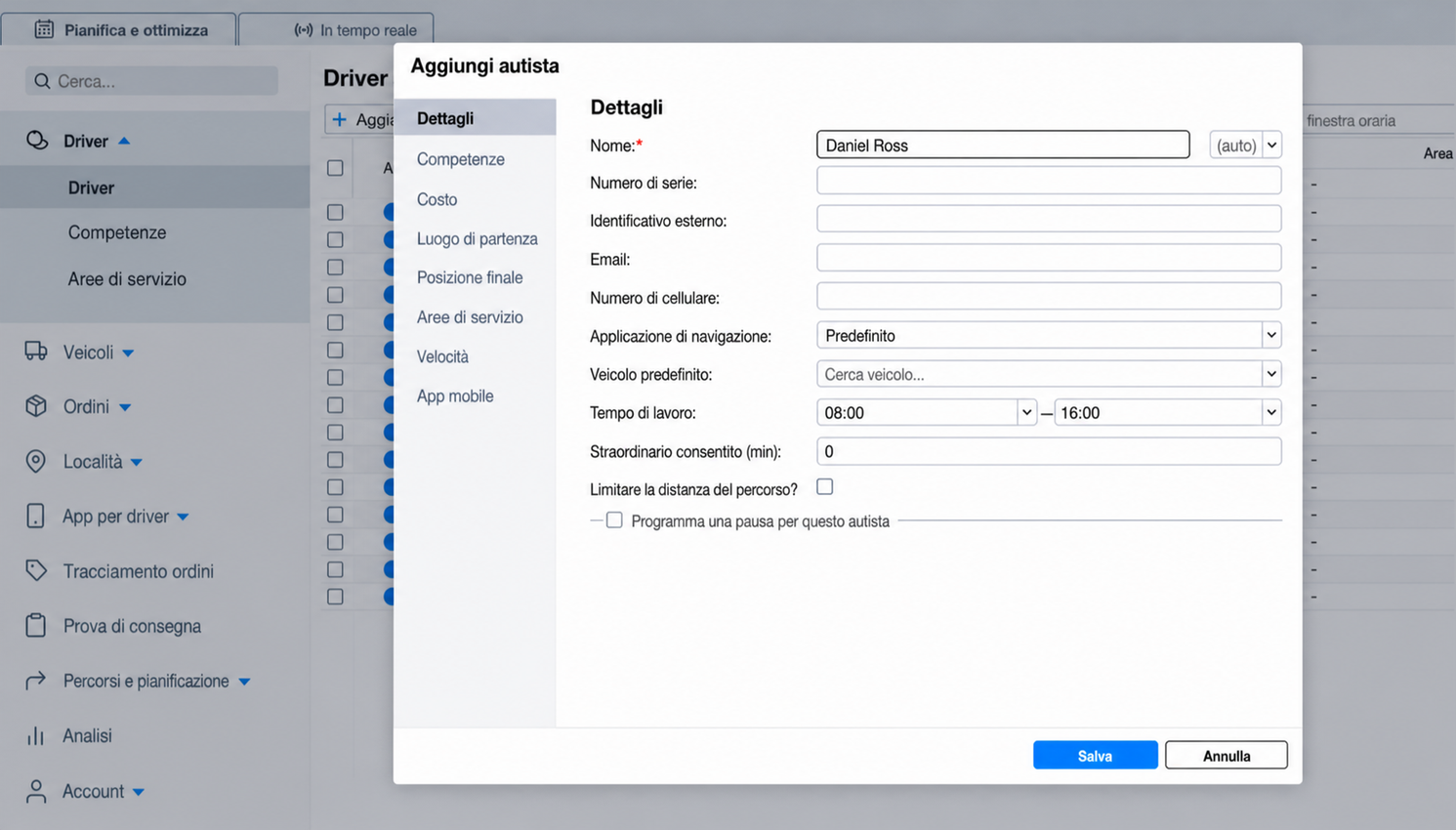Open Competenze in the sidebar

(x=117, y=232)
